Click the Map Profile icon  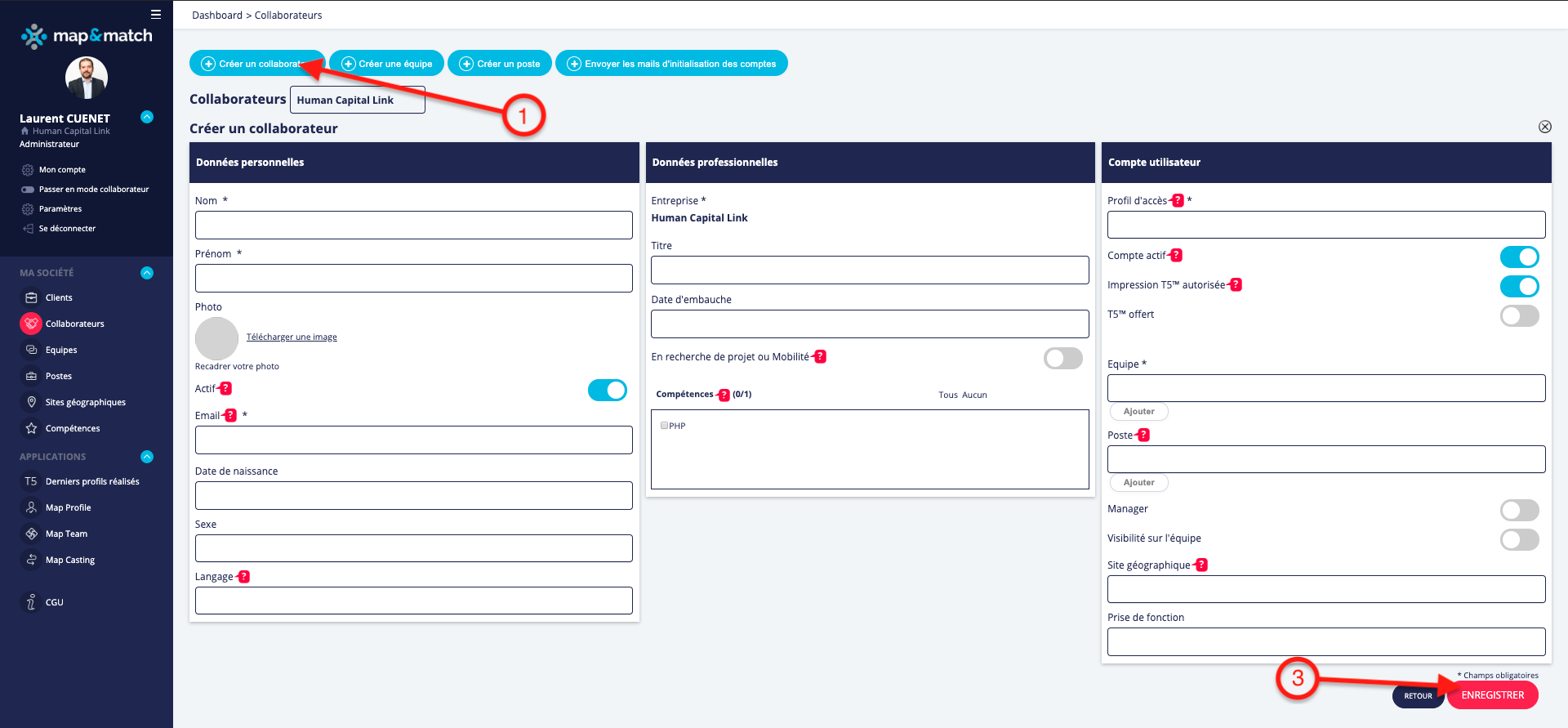31,507
